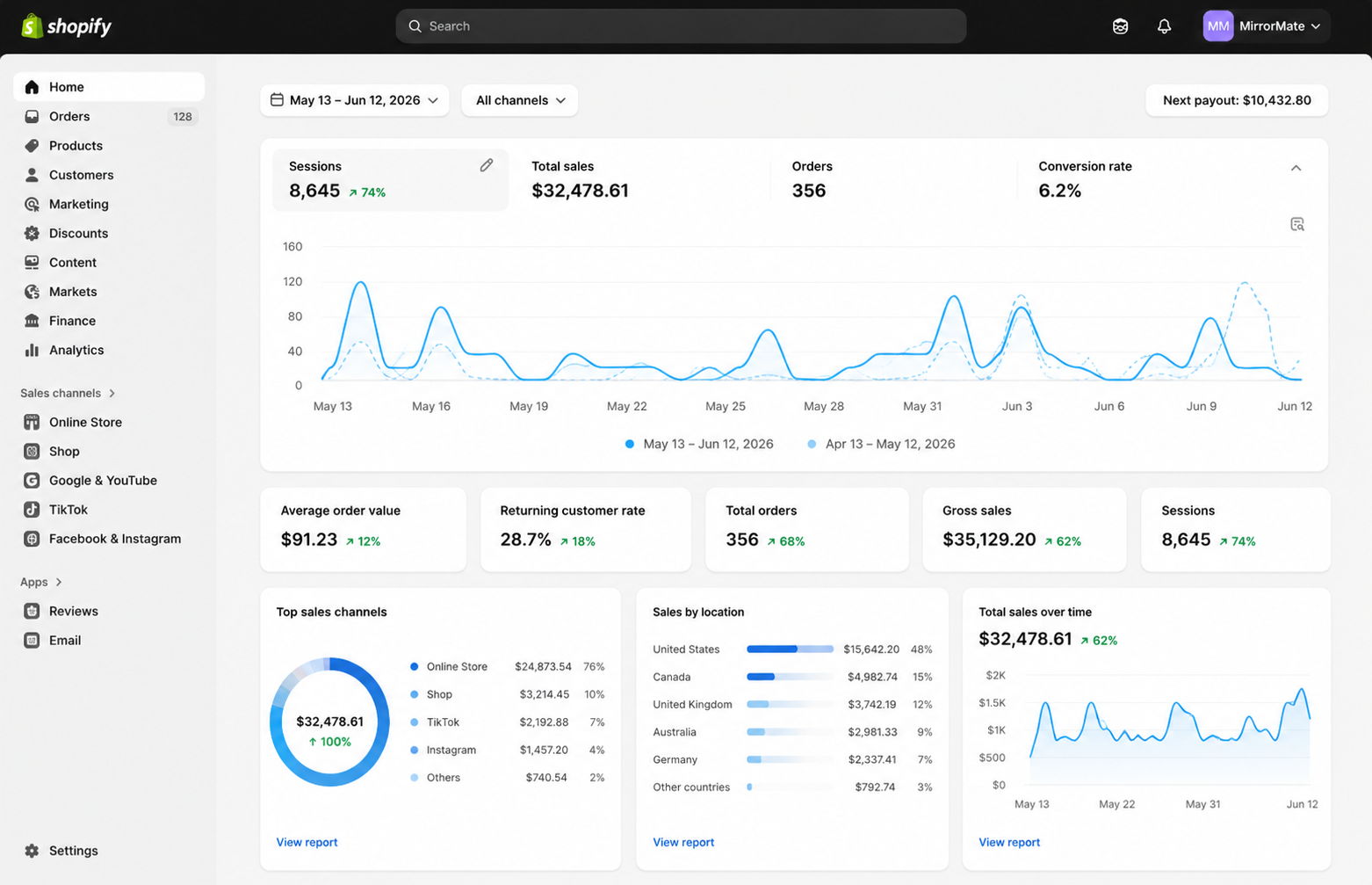Click the Shop channel icon
Viewport: 1372px width, 885px height.
[32, 451]
